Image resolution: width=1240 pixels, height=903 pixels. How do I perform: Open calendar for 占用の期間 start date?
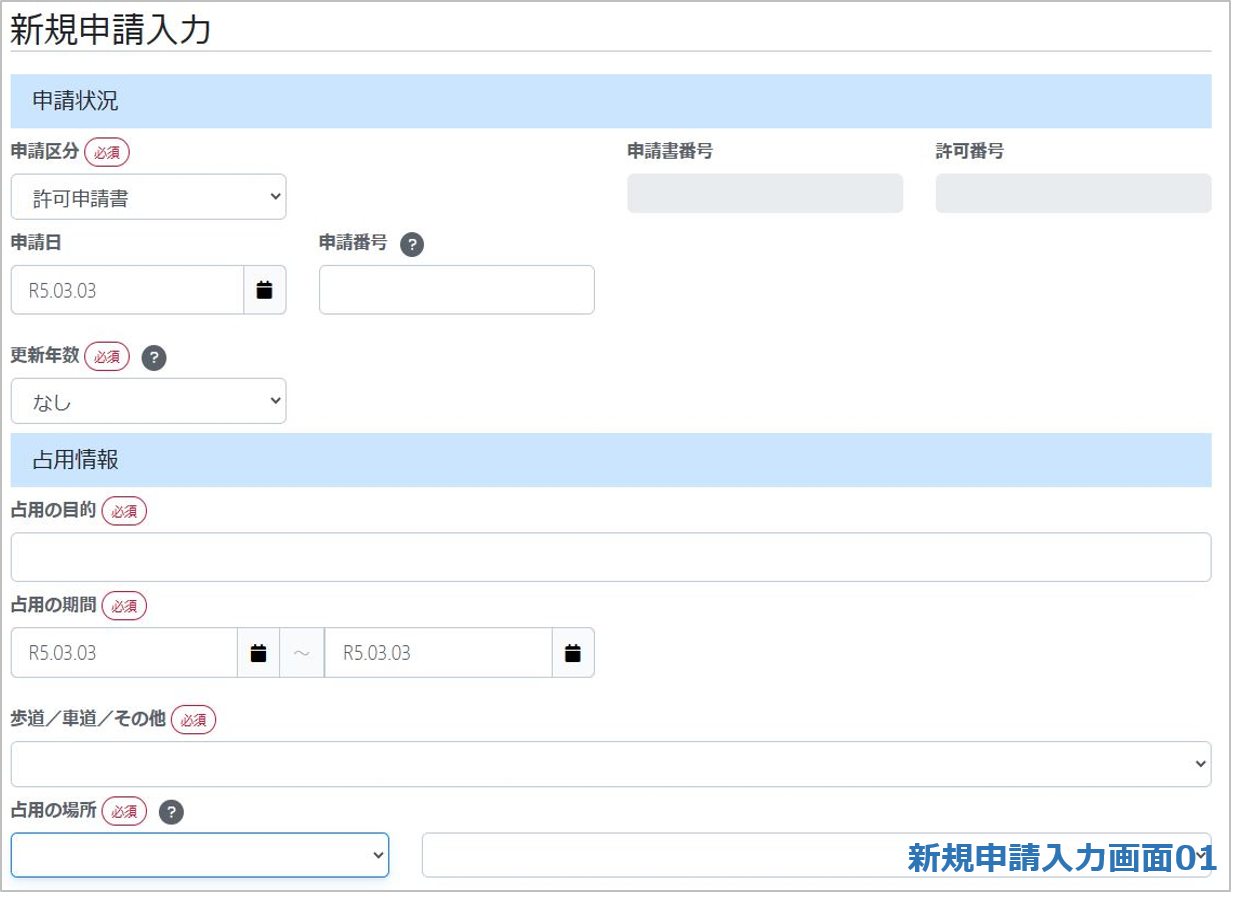(258, 653)
